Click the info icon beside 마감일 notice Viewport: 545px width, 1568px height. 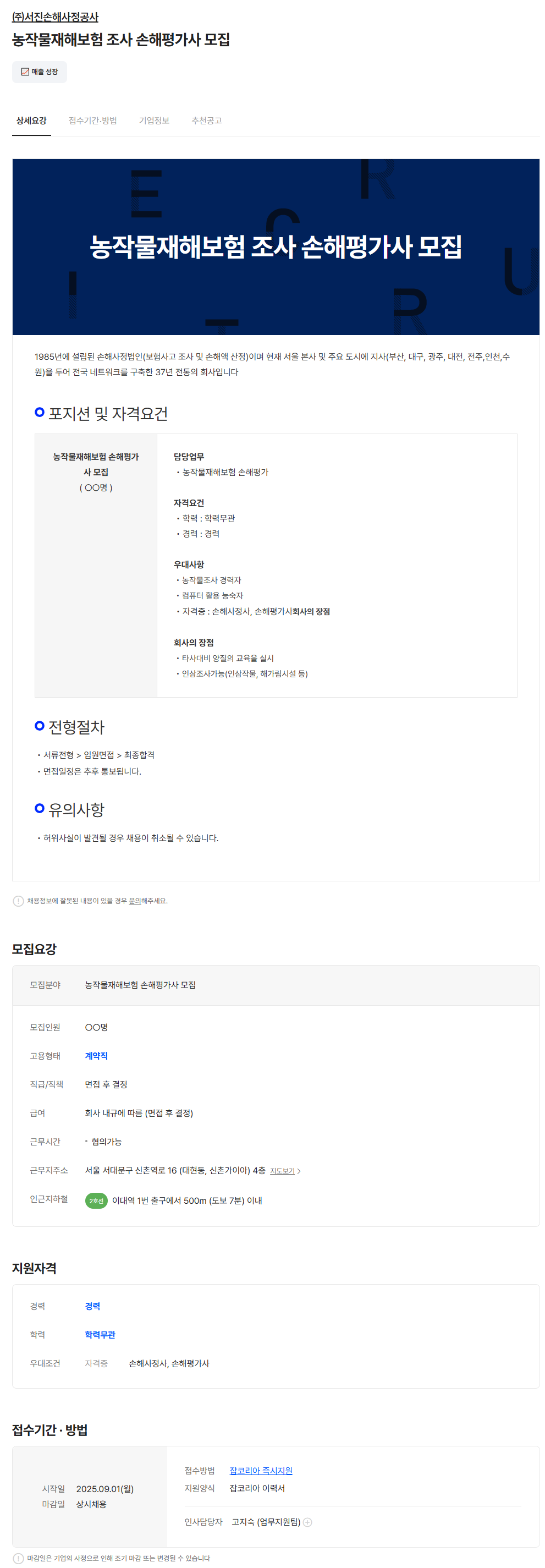pos(18,1558)
